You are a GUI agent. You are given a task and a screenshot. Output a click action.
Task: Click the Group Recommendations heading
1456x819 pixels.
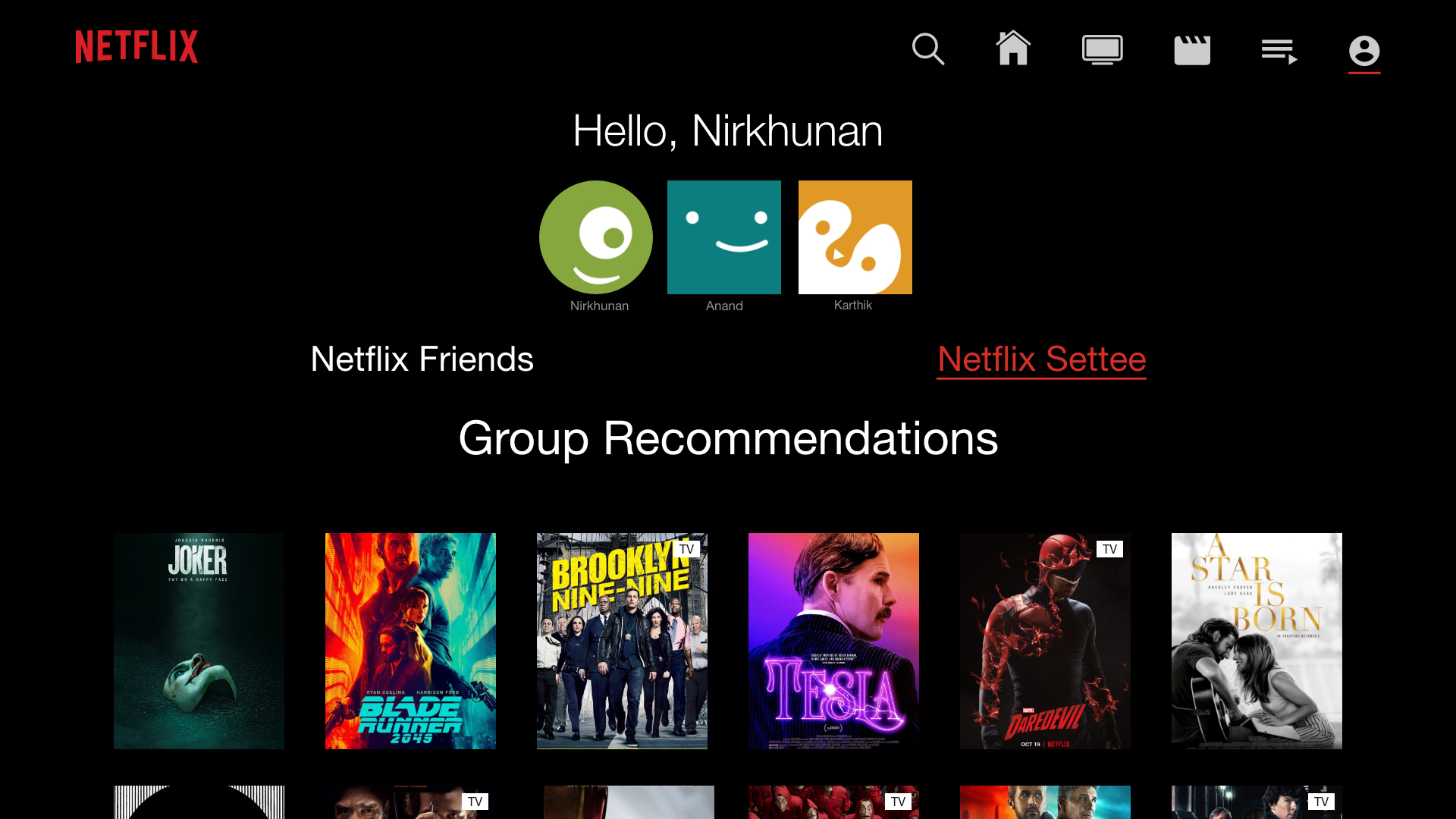pyautogui.click(x=728, y=438)
